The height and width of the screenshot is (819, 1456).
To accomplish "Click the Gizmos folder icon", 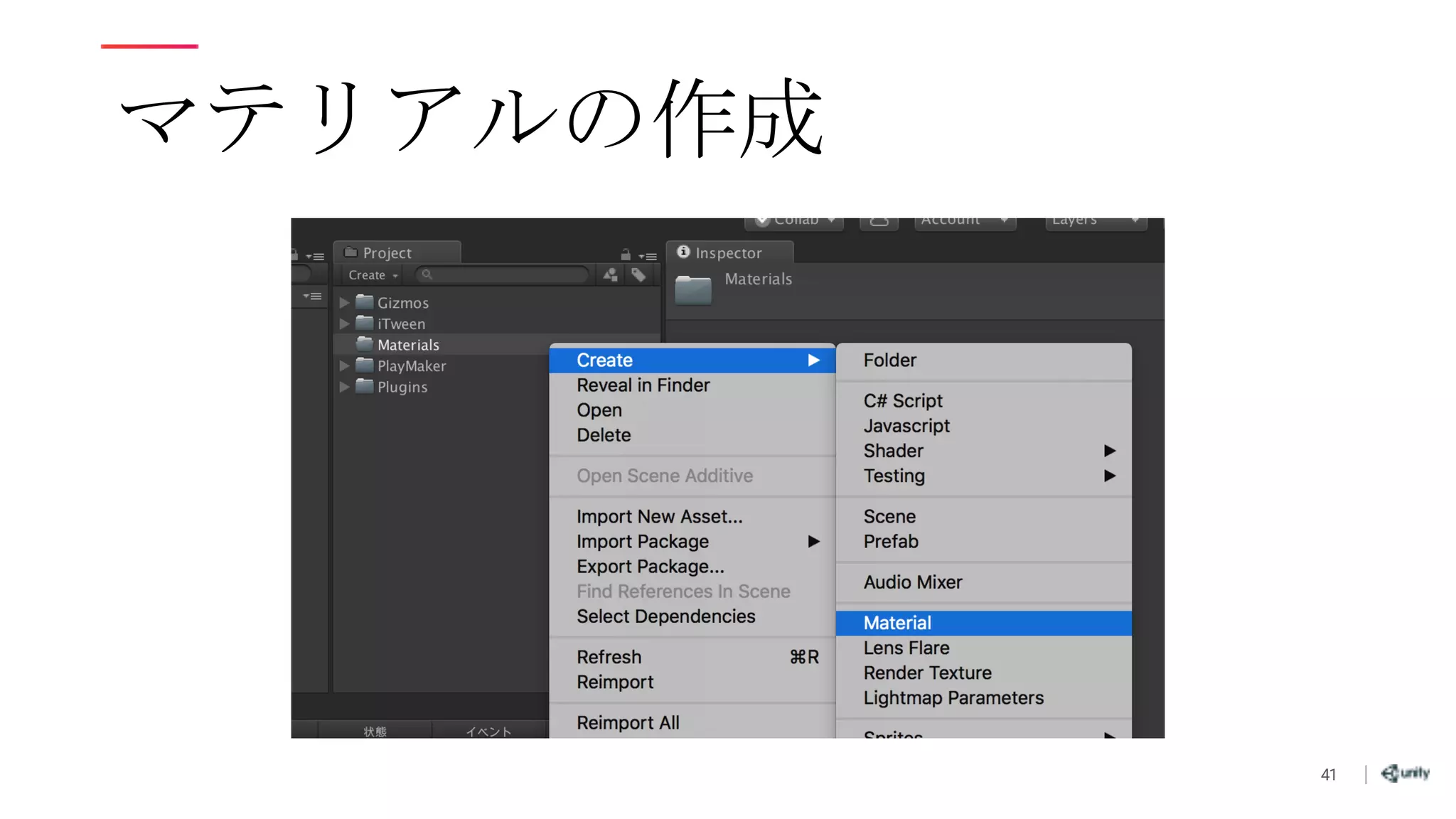I will tap(365, 302).
